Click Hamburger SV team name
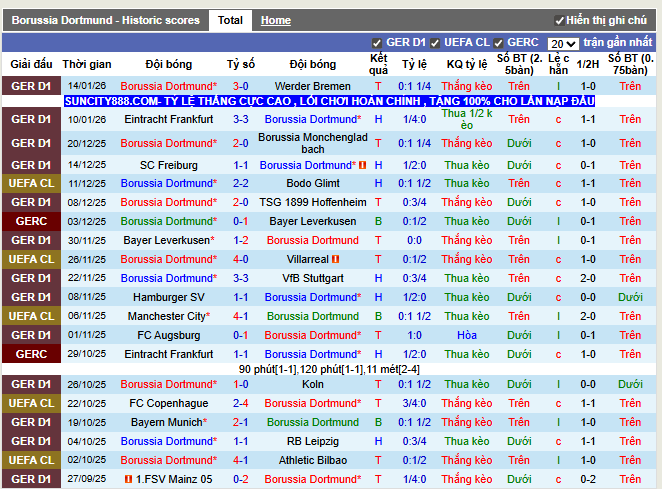The width and height of the screenshot is (663, 489). 169,297
